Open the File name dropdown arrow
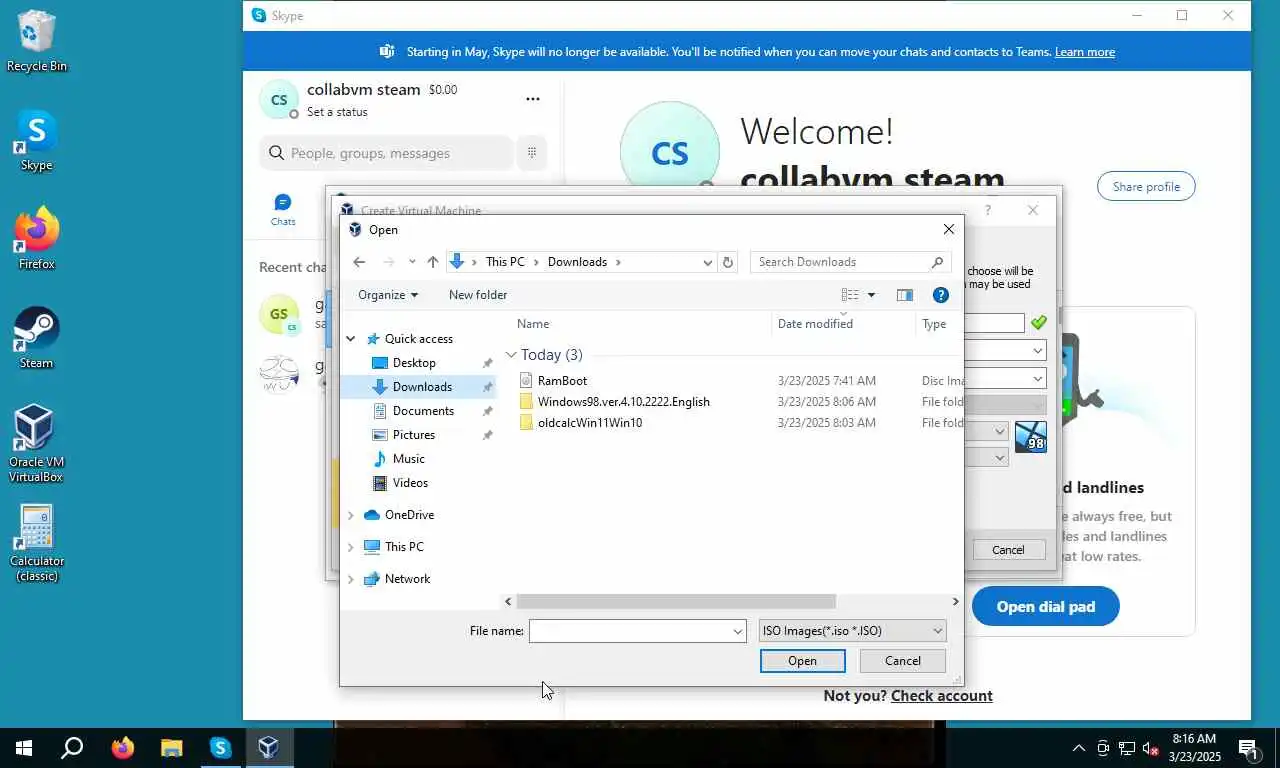The width and height of the screenshot is (1280, 768). point(738,631)
